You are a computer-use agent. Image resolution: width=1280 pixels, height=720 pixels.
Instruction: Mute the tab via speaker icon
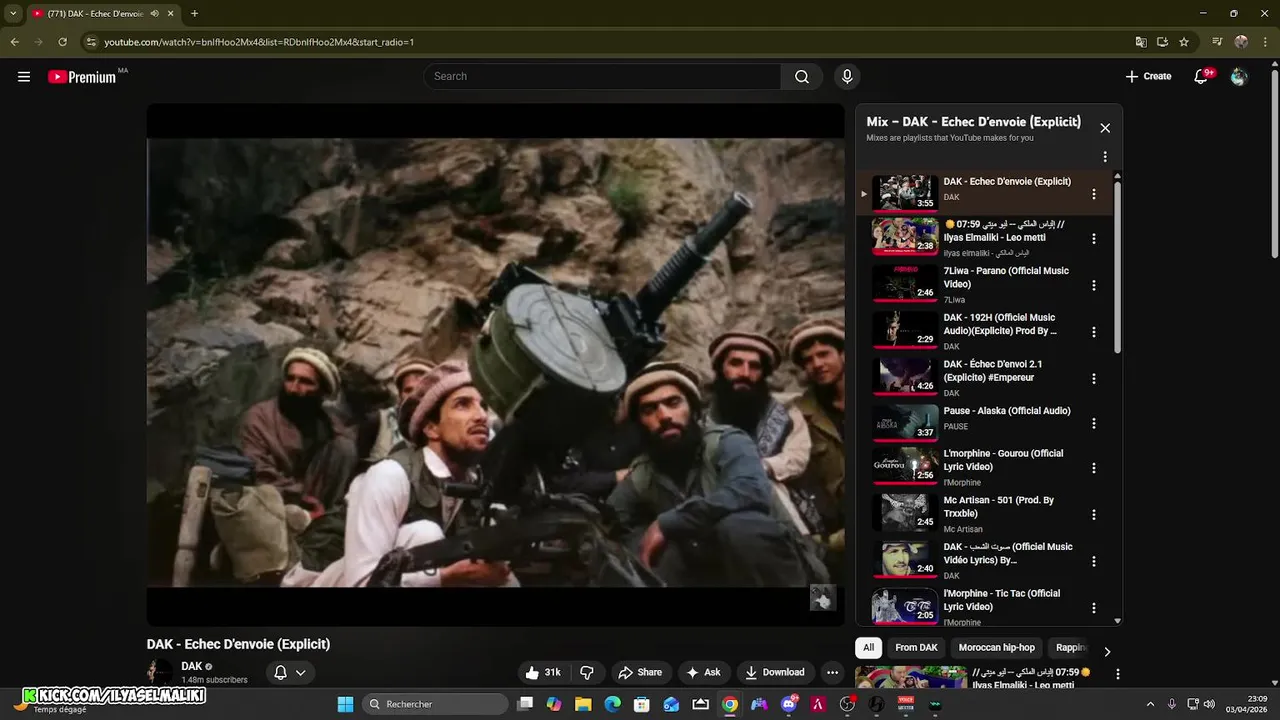point(155,14)
